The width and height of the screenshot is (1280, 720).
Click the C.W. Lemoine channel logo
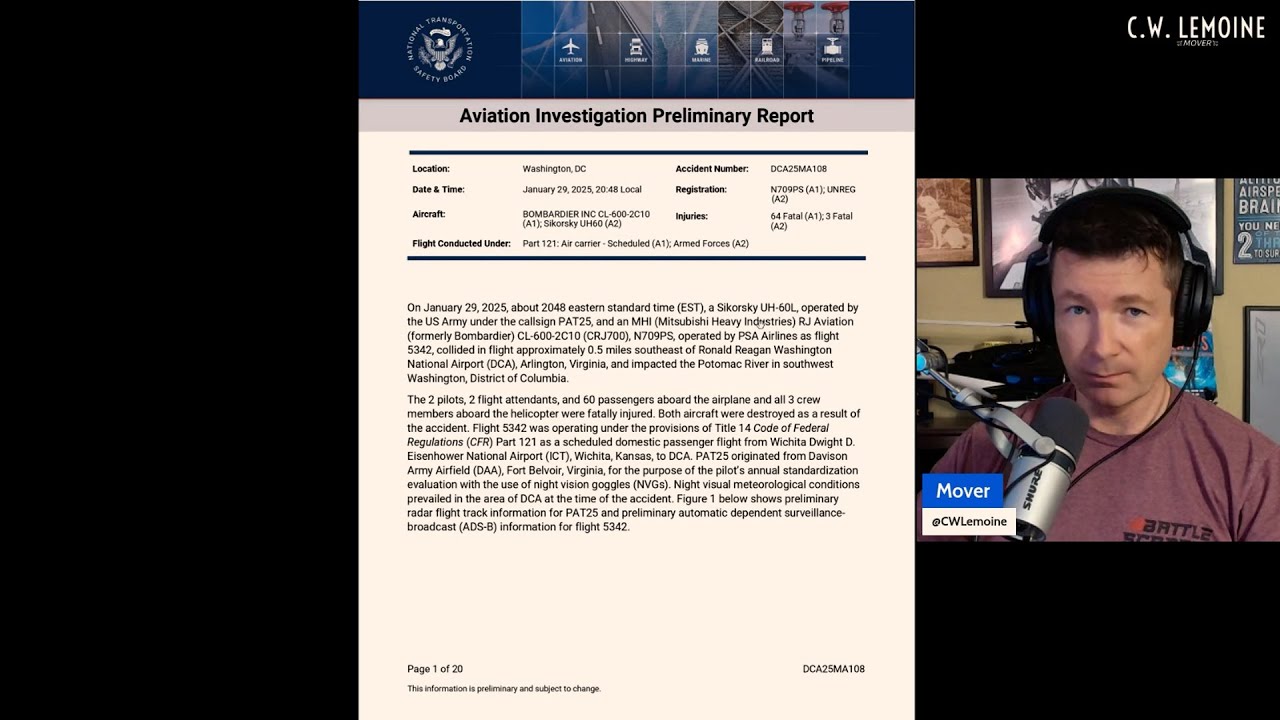[1196, 30]
